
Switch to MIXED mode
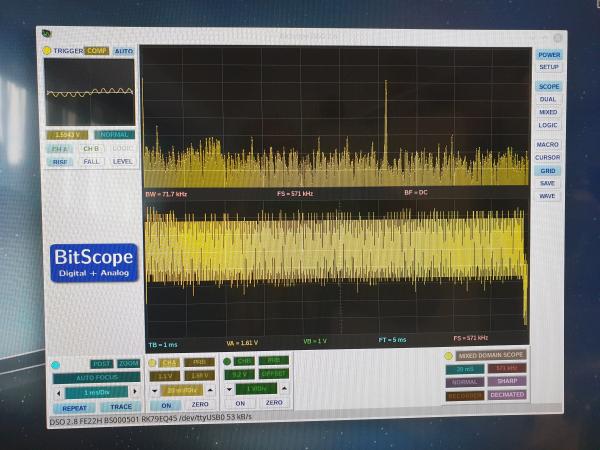point(548,112)
